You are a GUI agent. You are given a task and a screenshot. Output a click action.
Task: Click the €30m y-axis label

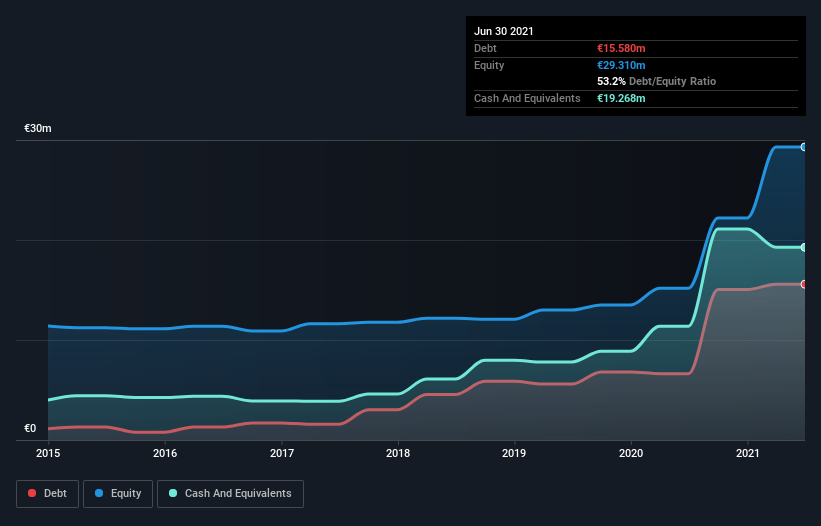[38, 128]
